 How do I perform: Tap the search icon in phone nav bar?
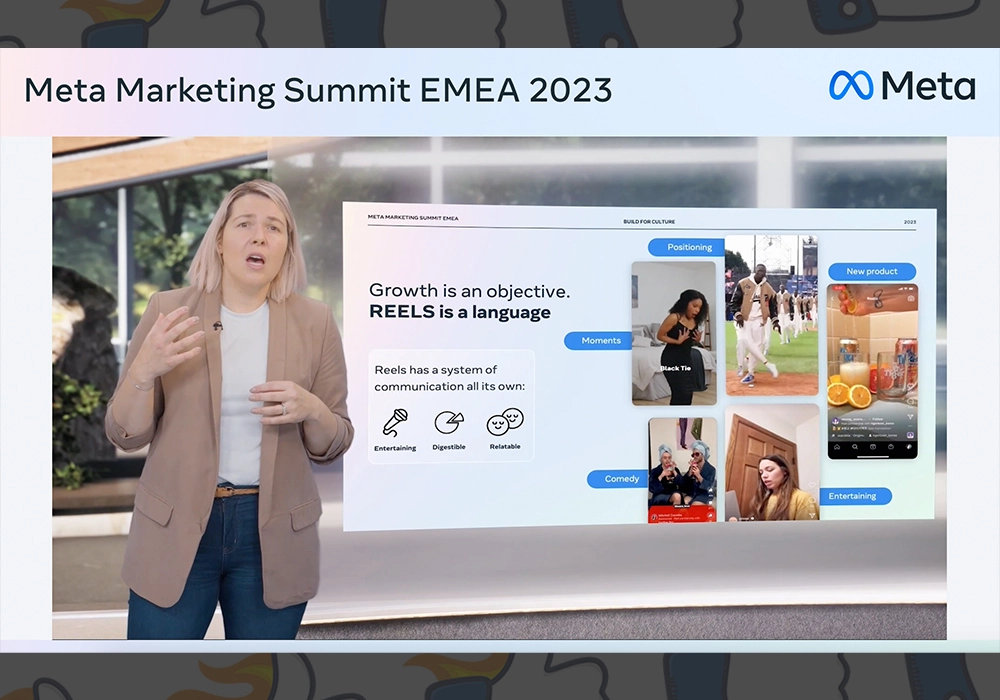coord(857,447)
